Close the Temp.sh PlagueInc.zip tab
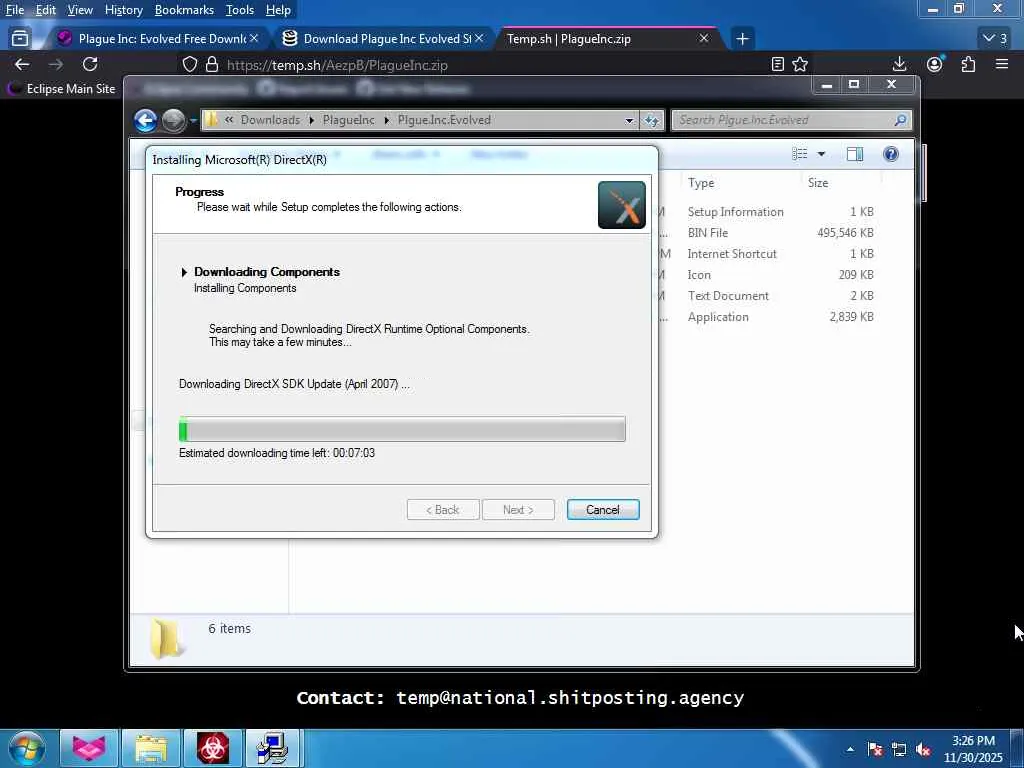This screenshot has height=768, width=1024. click(x=704, y=39)
